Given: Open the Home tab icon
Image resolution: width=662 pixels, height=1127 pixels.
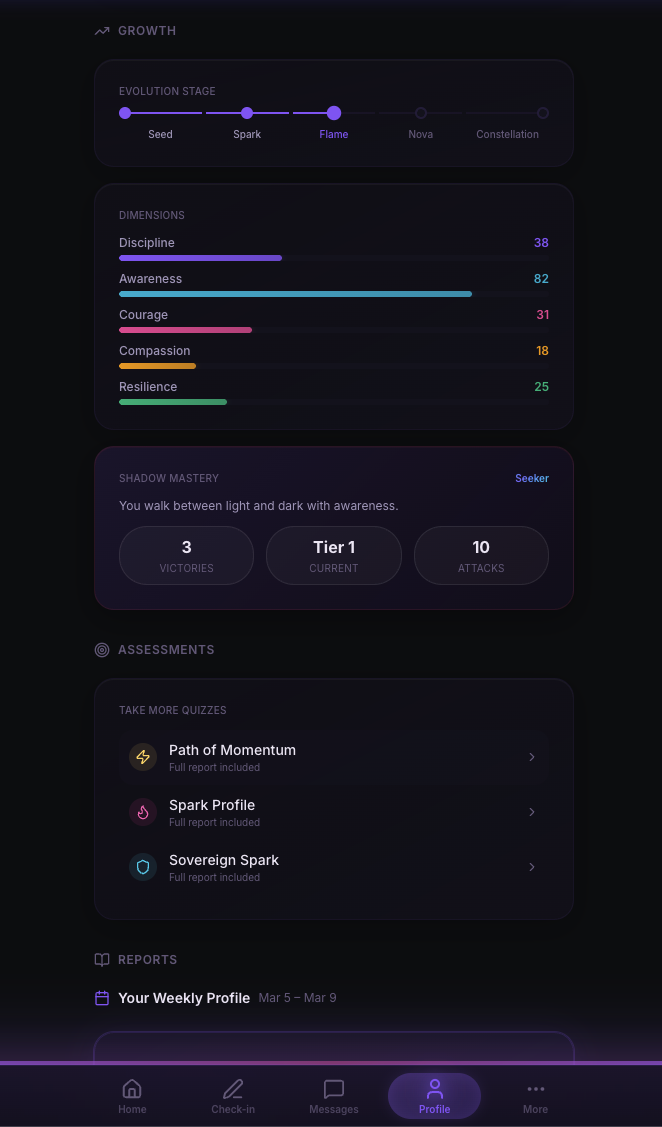Looking at the screenshot, I should tap(132, 1089).
